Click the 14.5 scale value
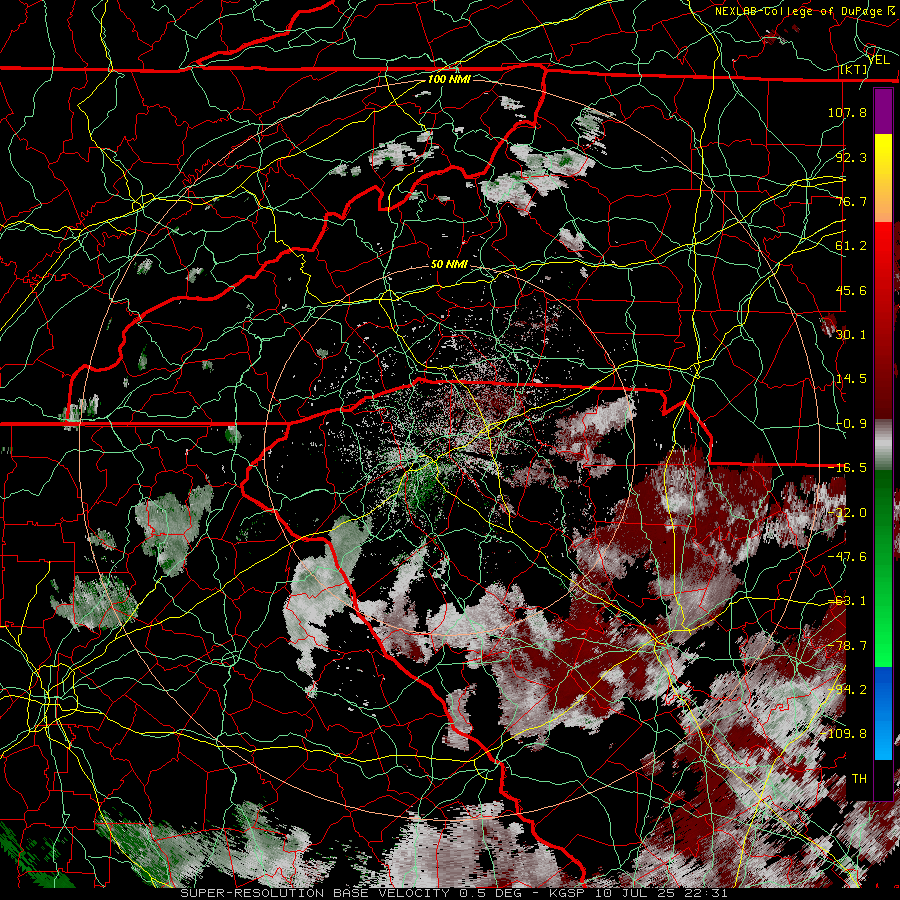 coord(851,379)
